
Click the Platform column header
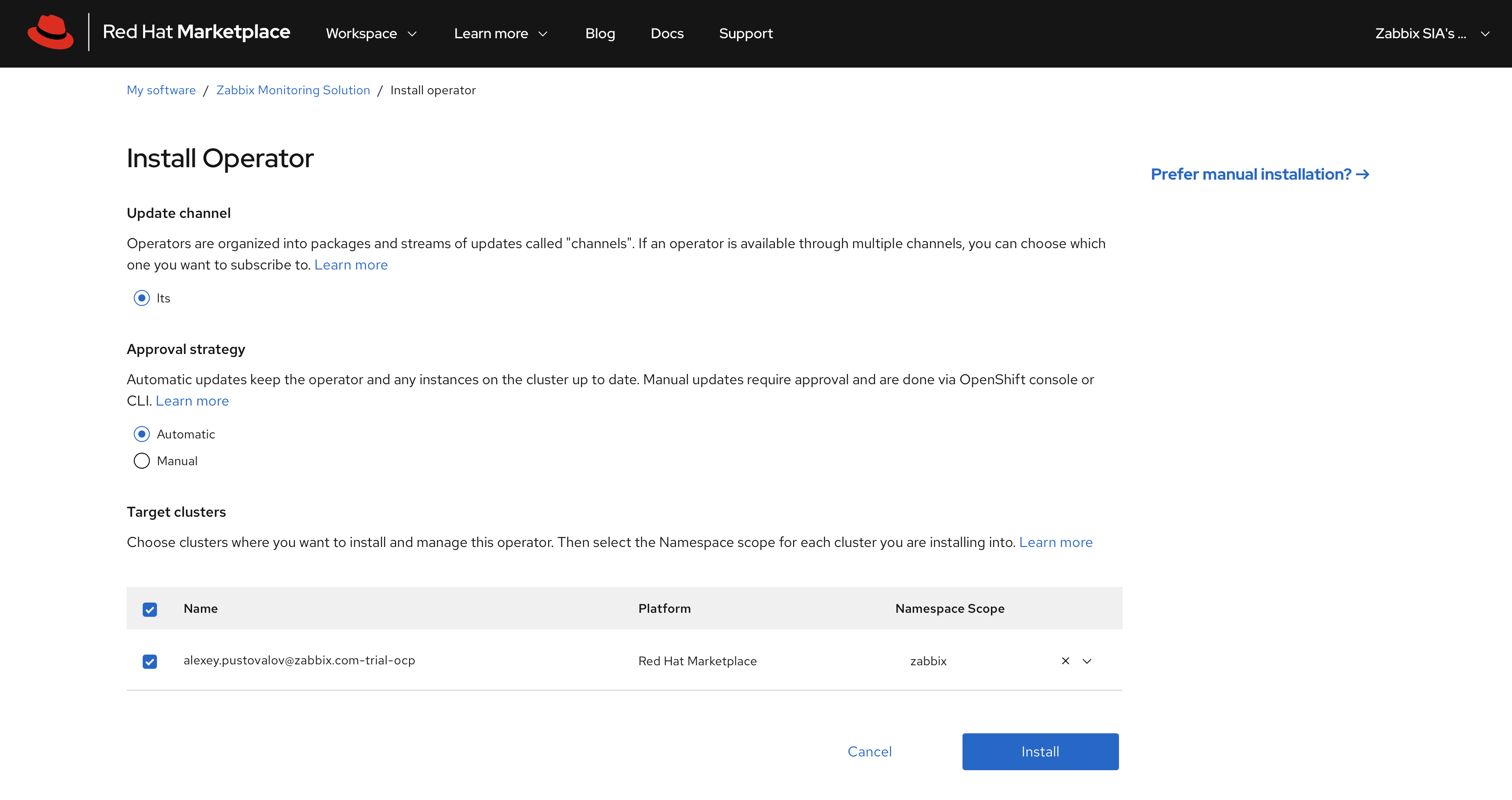[x=665, y=609]
